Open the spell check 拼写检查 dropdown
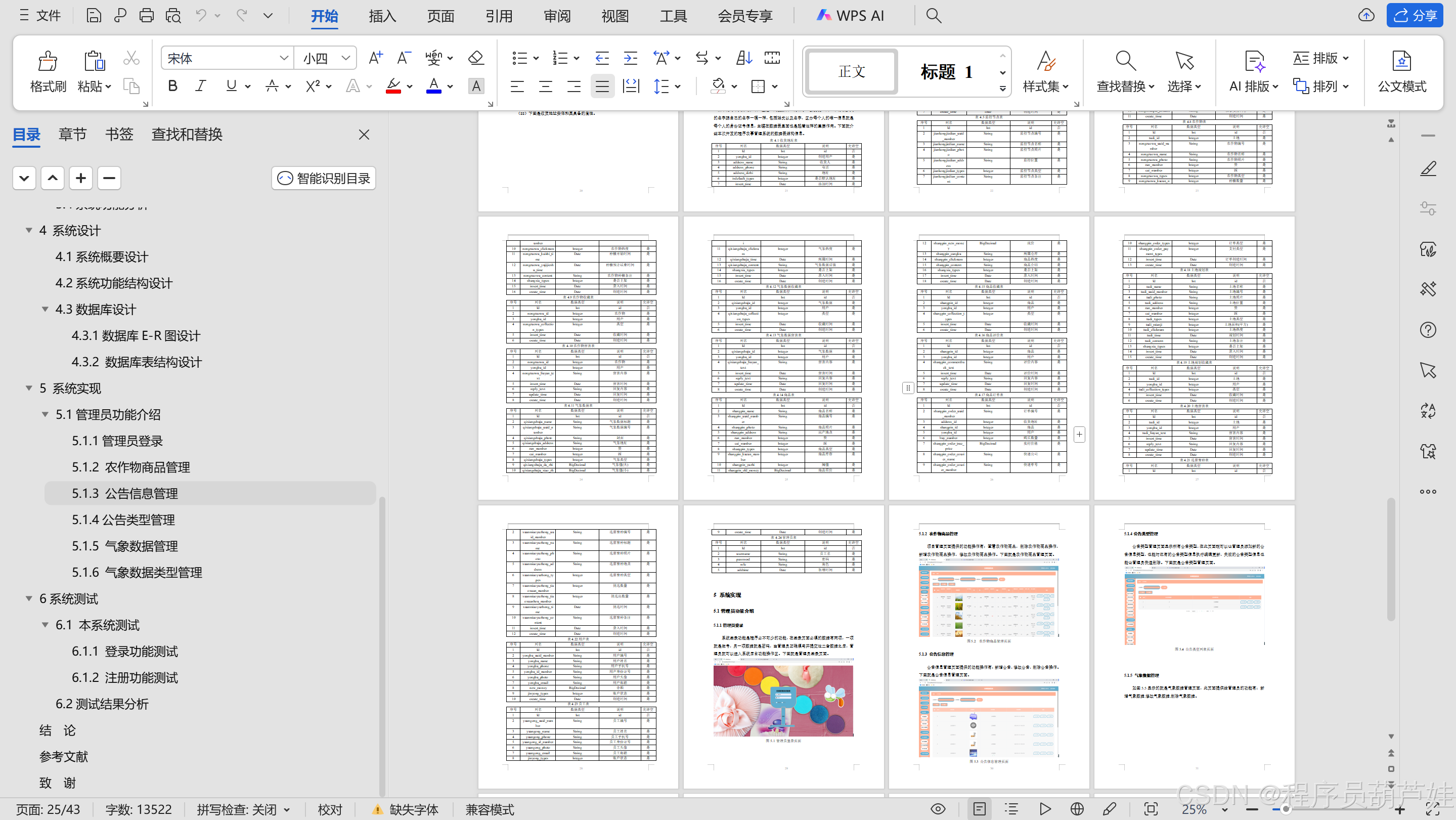 pyautogui.click(x=287, y=810)
